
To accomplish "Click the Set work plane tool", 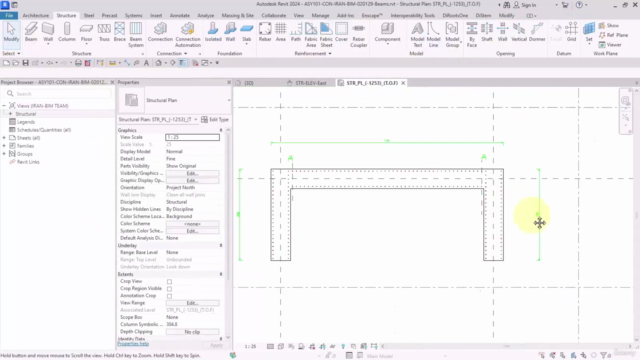I will tap(589, 32).
